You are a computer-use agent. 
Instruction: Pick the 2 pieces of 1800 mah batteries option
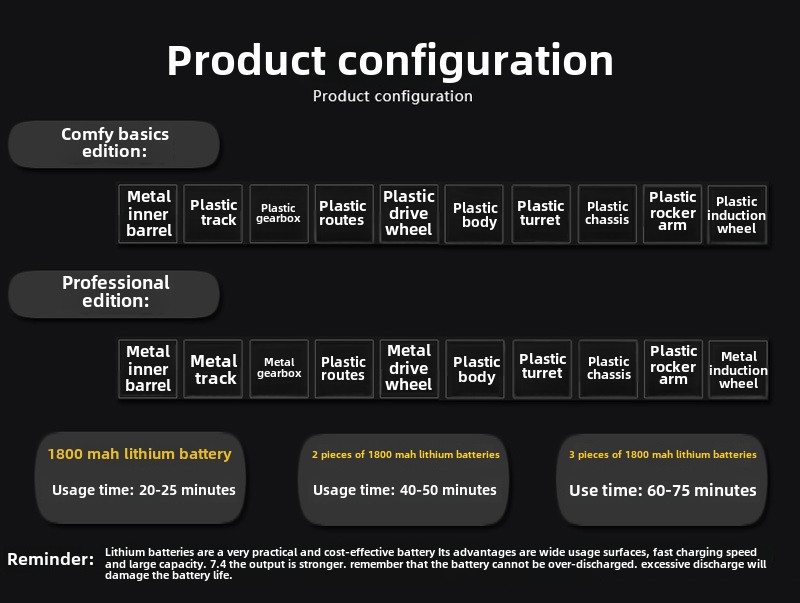(x=404, y=480)
